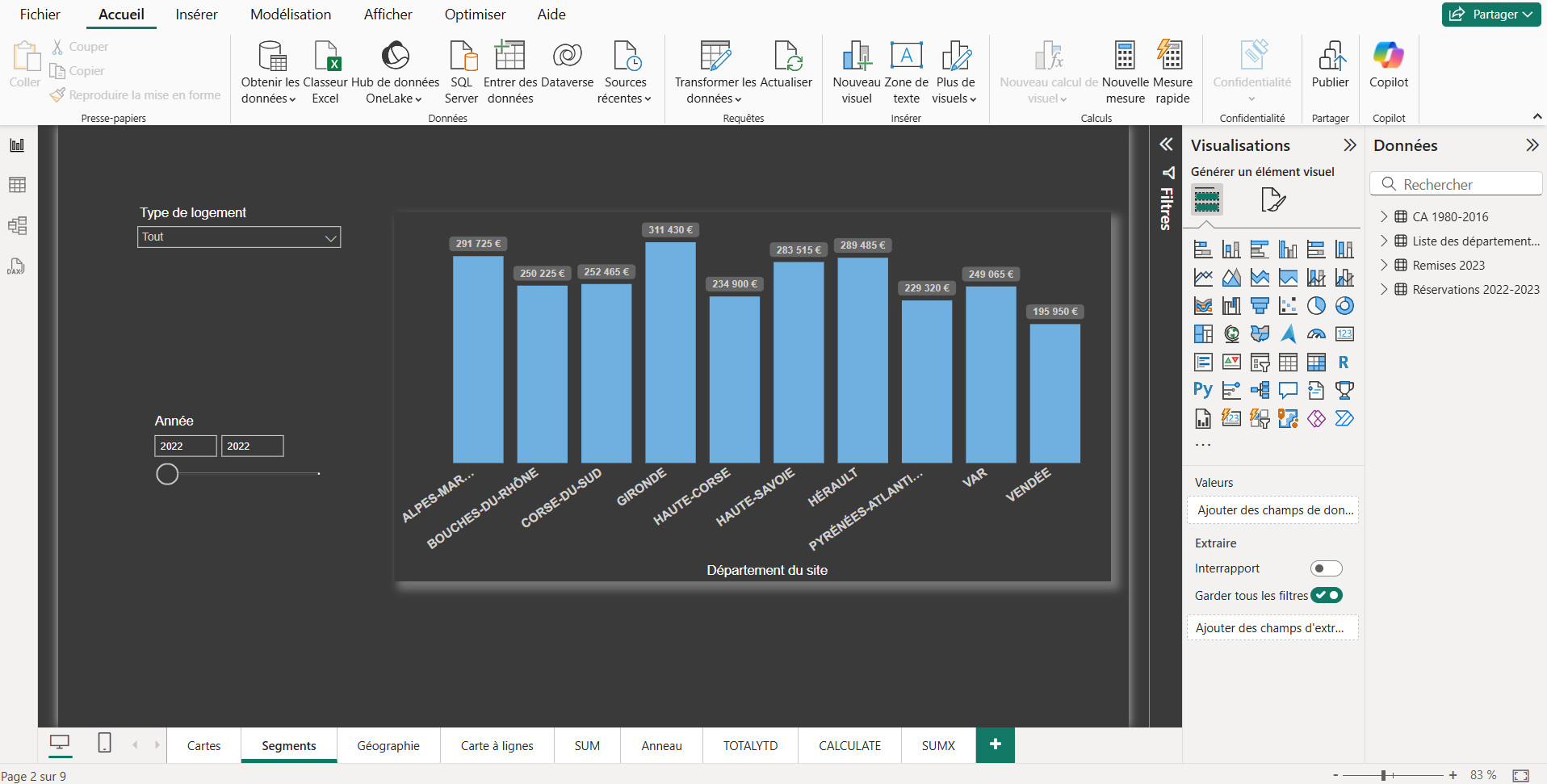Select the line chart visual
The height and width of the screenshot is (784, 1547).
pos(1203,278)
